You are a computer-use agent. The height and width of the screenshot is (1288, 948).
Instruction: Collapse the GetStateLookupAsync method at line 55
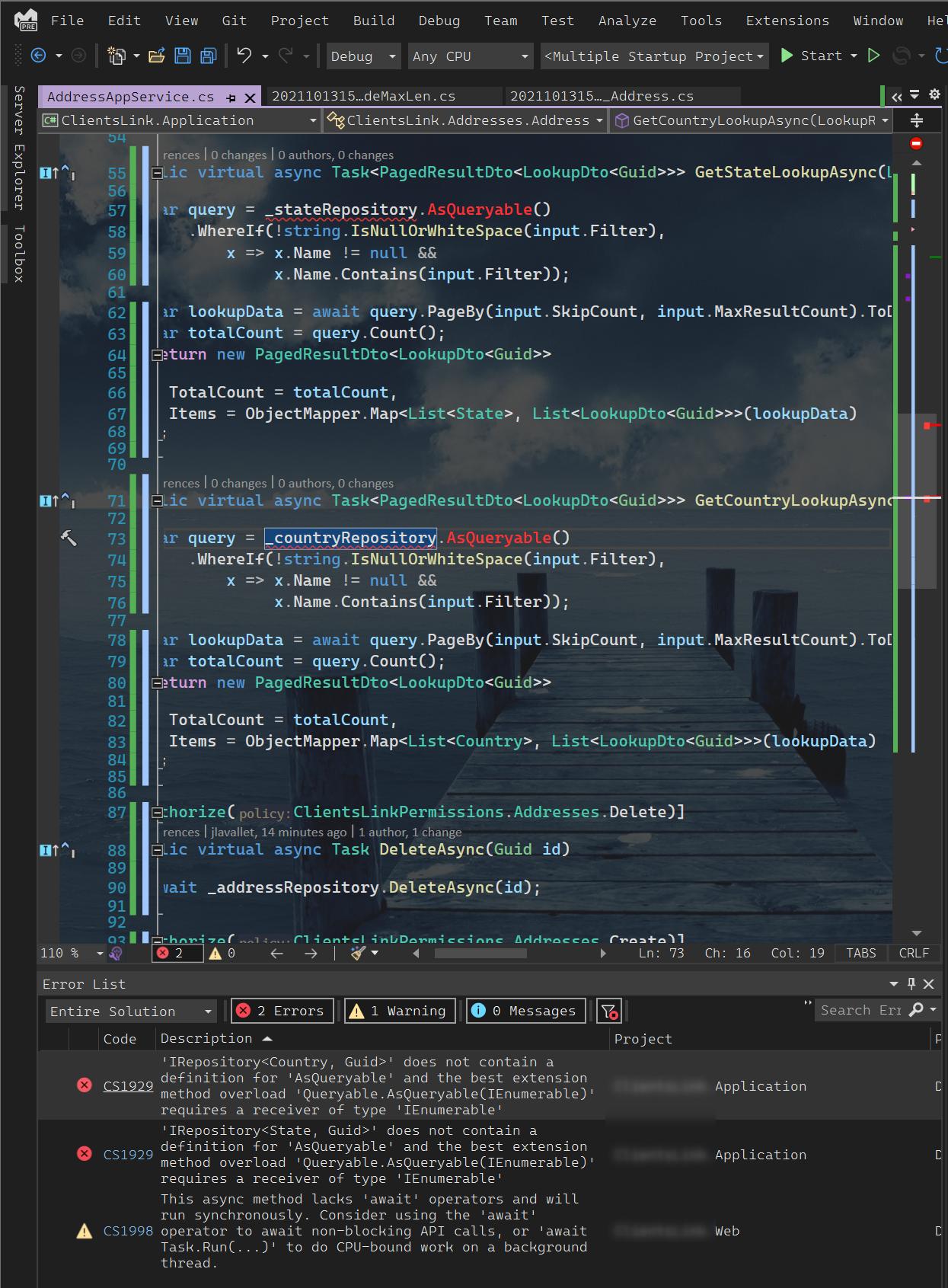point(157,173)
